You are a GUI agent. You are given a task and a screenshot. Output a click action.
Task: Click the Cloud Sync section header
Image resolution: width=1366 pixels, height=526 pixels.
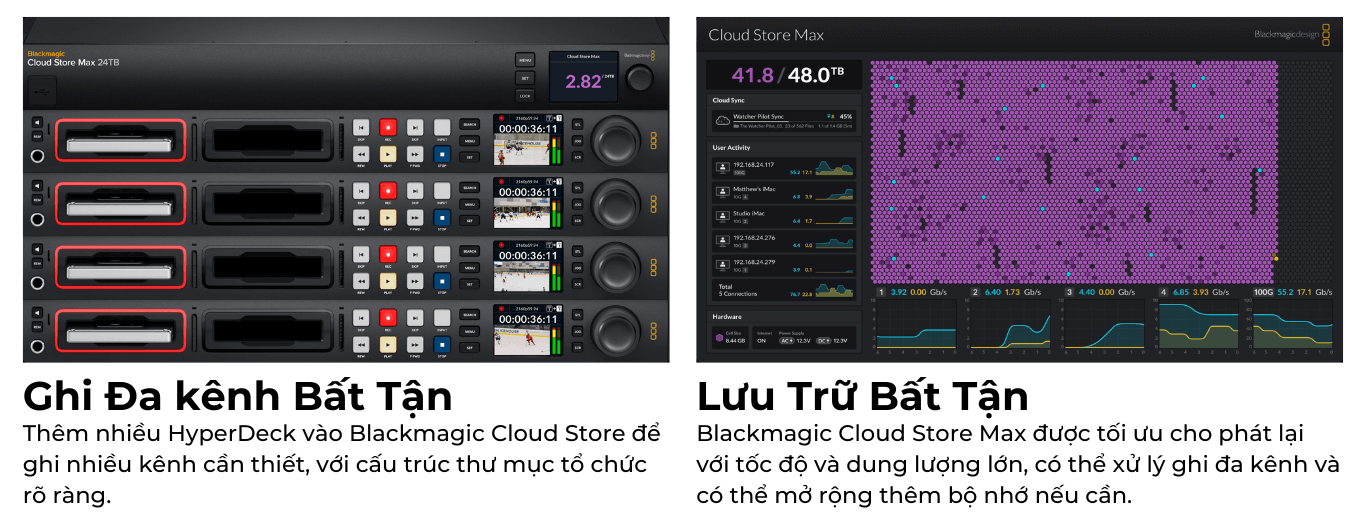[x=728, y=100]
